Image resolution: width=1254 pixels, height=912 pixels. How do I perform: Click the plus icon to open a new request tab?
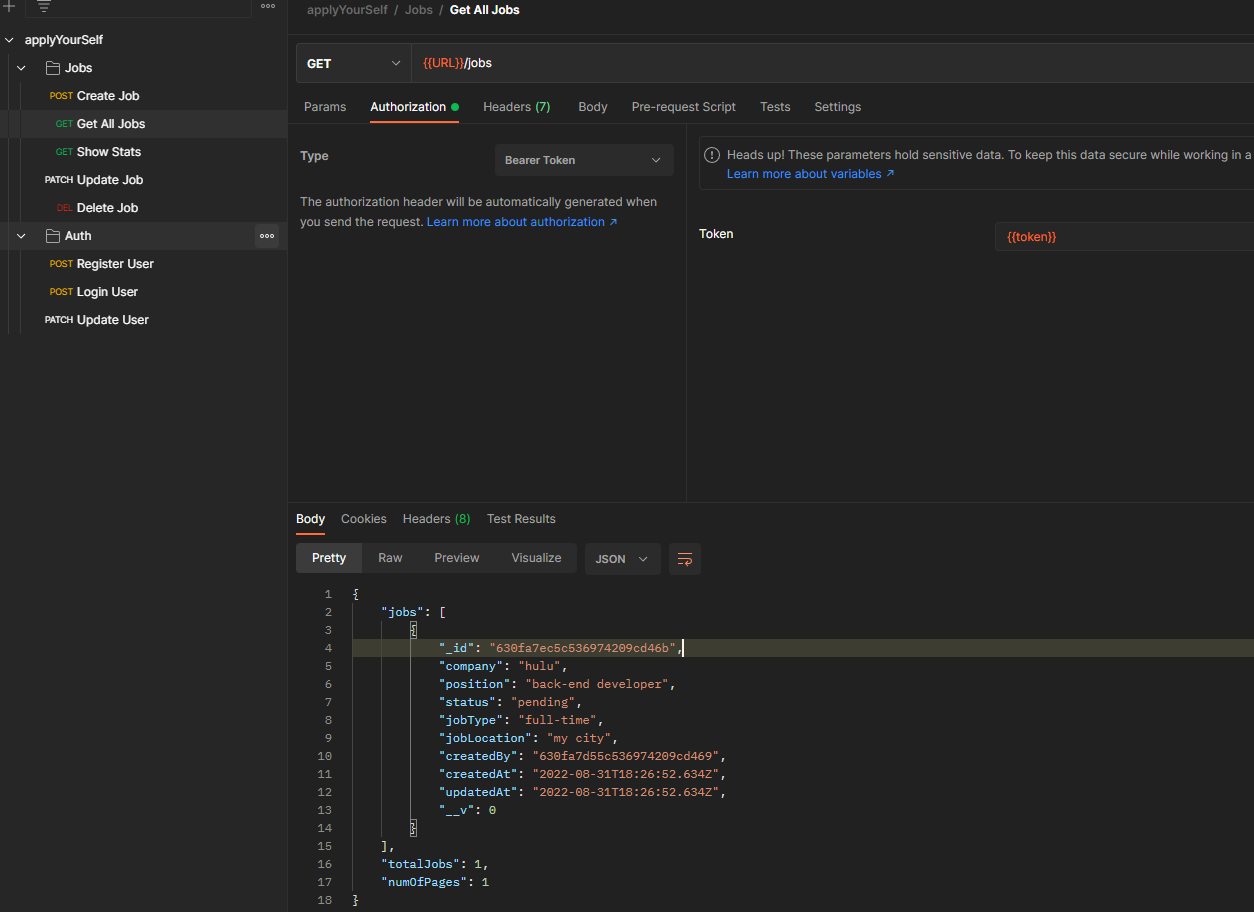click(10, 8)
